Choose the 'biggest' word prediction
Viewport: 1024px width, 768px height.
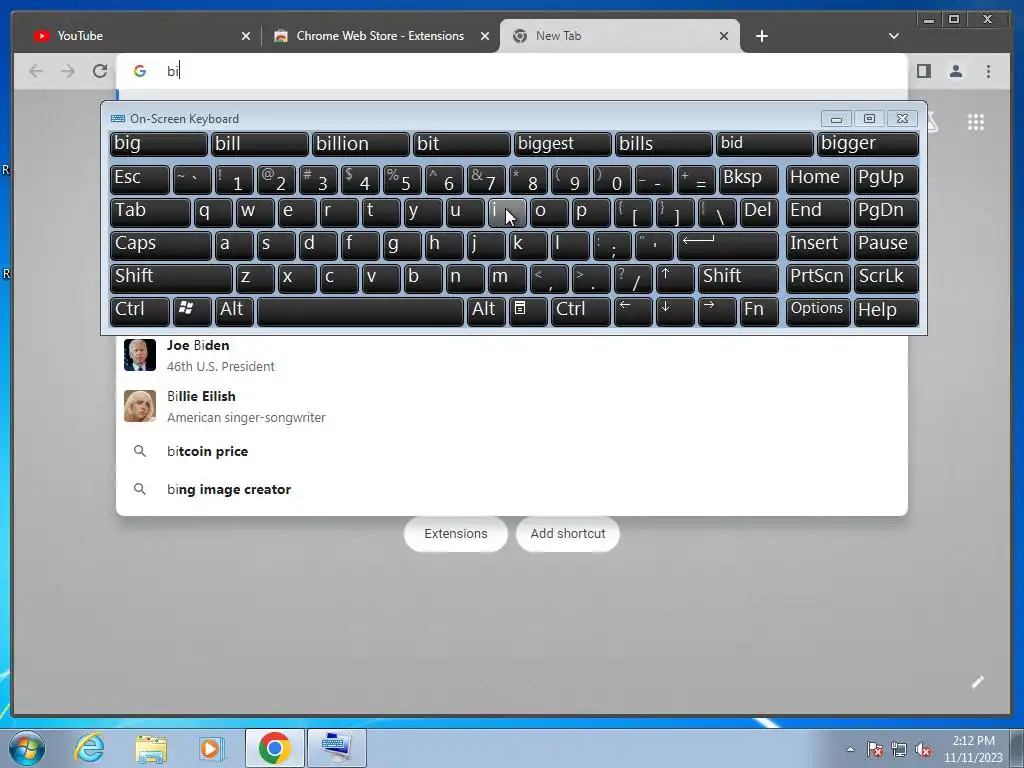coord(562,144)
